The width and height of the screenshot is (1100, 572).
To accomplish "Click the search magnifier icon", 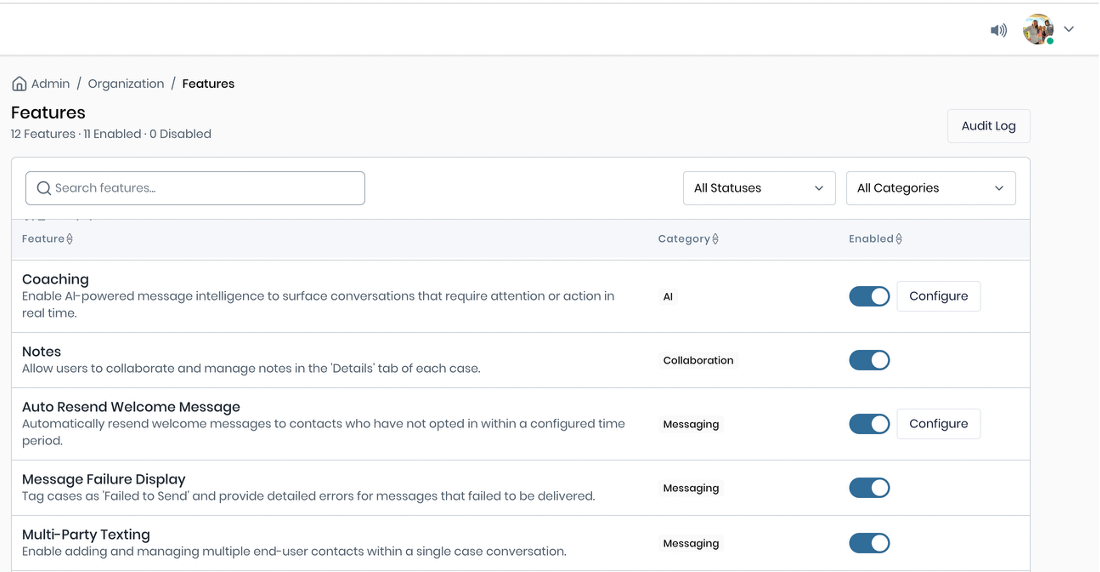I will (x=43, y=188).
